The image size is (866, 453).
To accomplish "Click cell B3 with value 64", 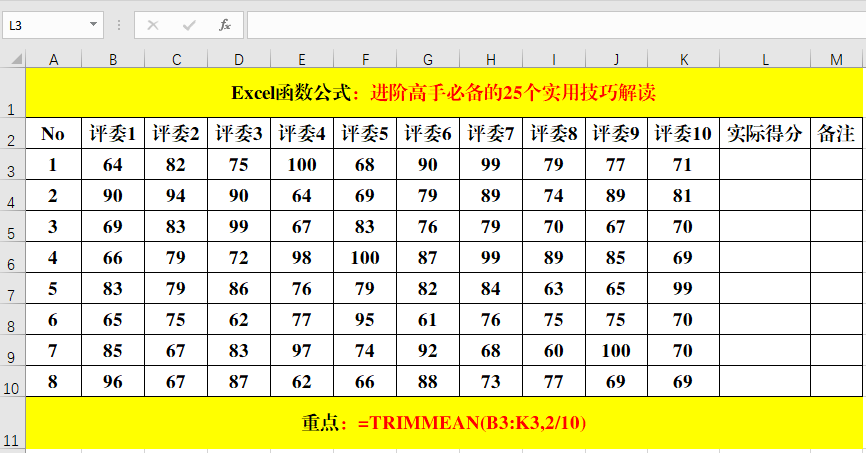I will click(x=113, y=164).
